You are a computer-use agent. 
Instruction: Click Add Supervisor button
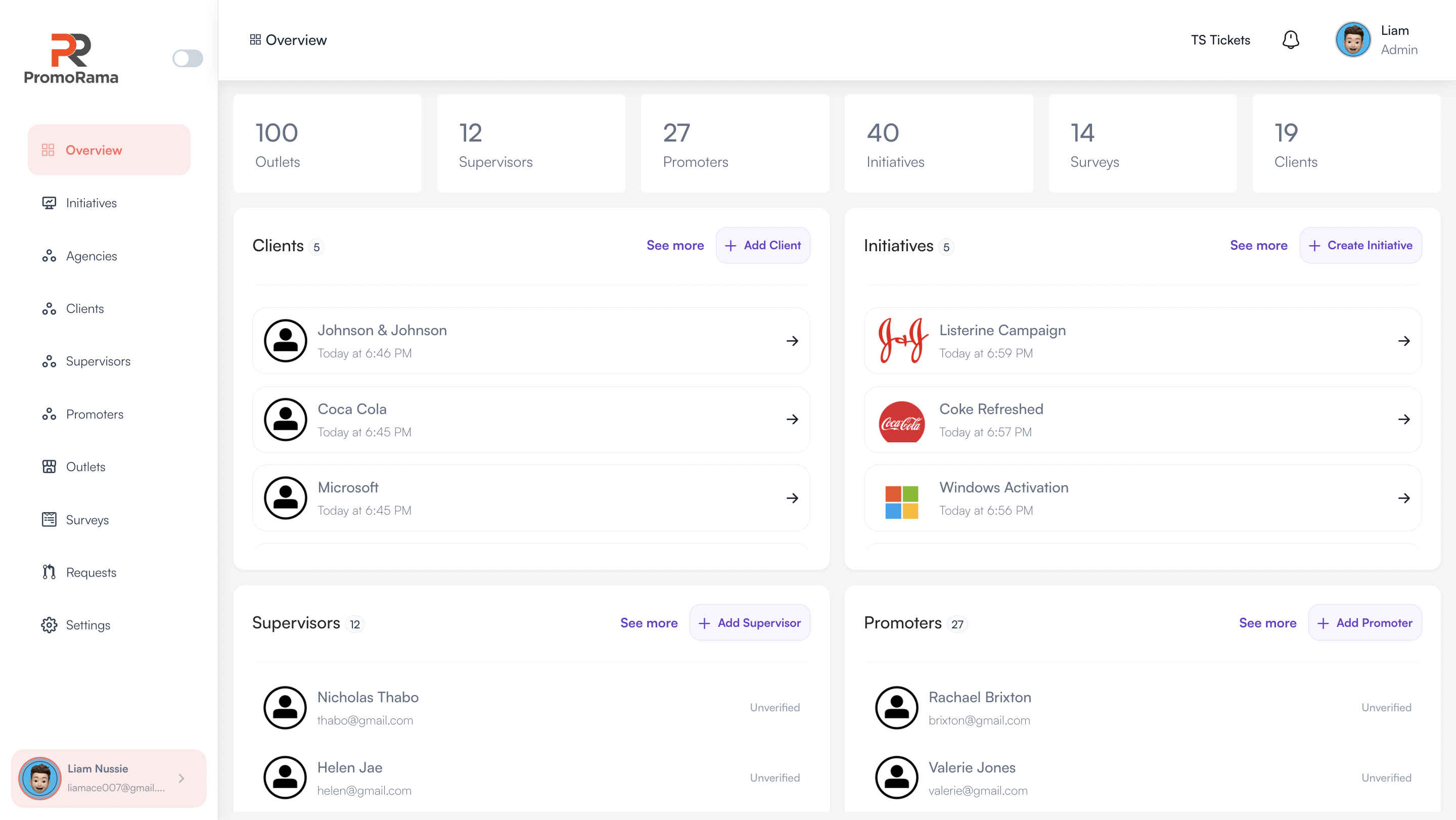point(749,623)
